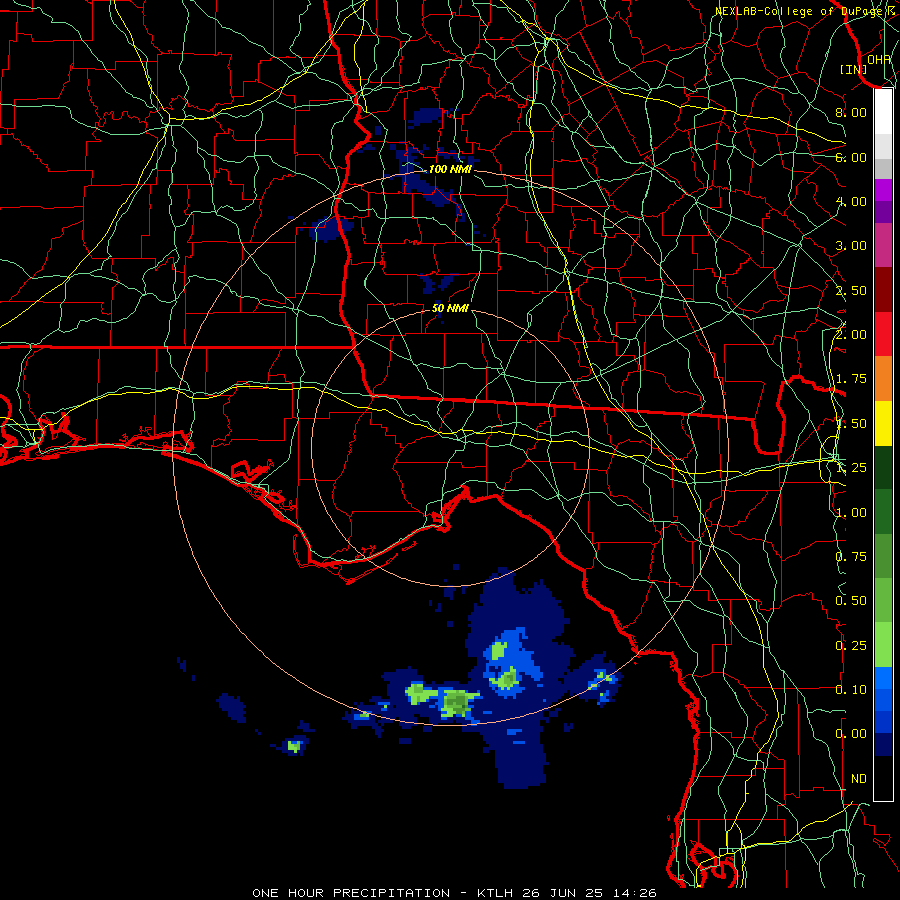Click the 0.10 legend value

(851, 690)
